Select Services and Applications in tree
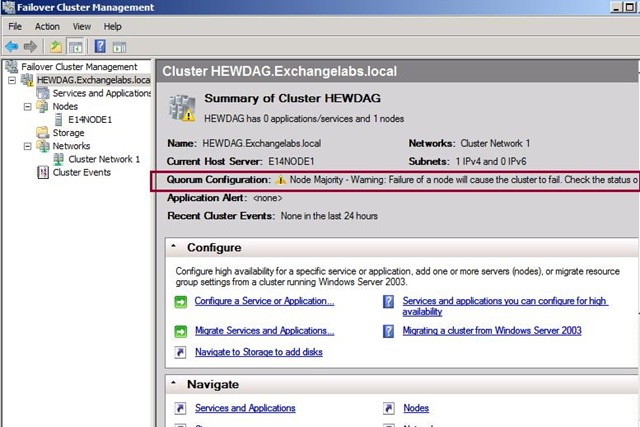Viewport: 640px width, 427px height. click(102, 93)
